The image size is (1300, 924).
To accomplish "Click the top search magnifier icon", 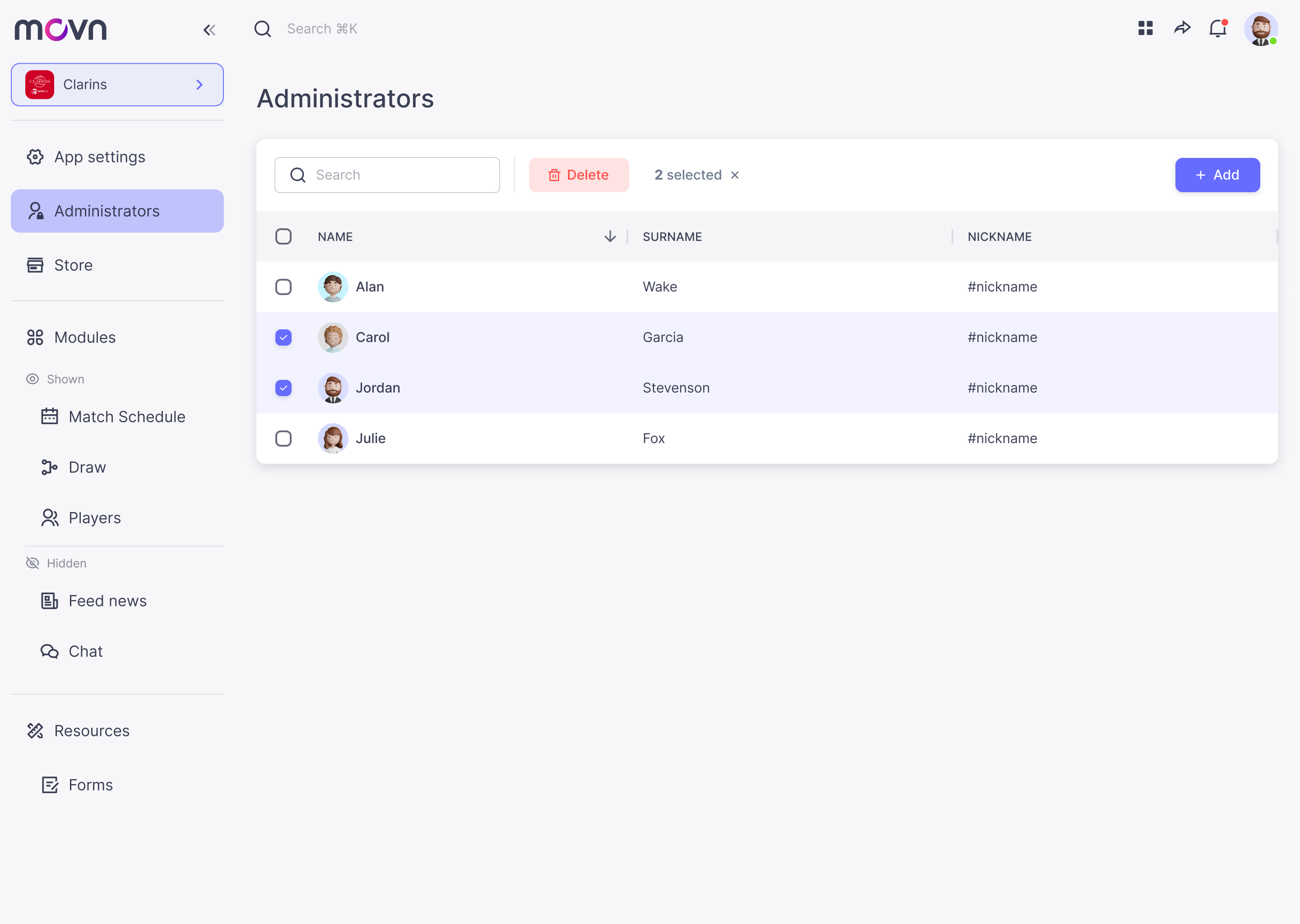I will (x=262, y=28).
